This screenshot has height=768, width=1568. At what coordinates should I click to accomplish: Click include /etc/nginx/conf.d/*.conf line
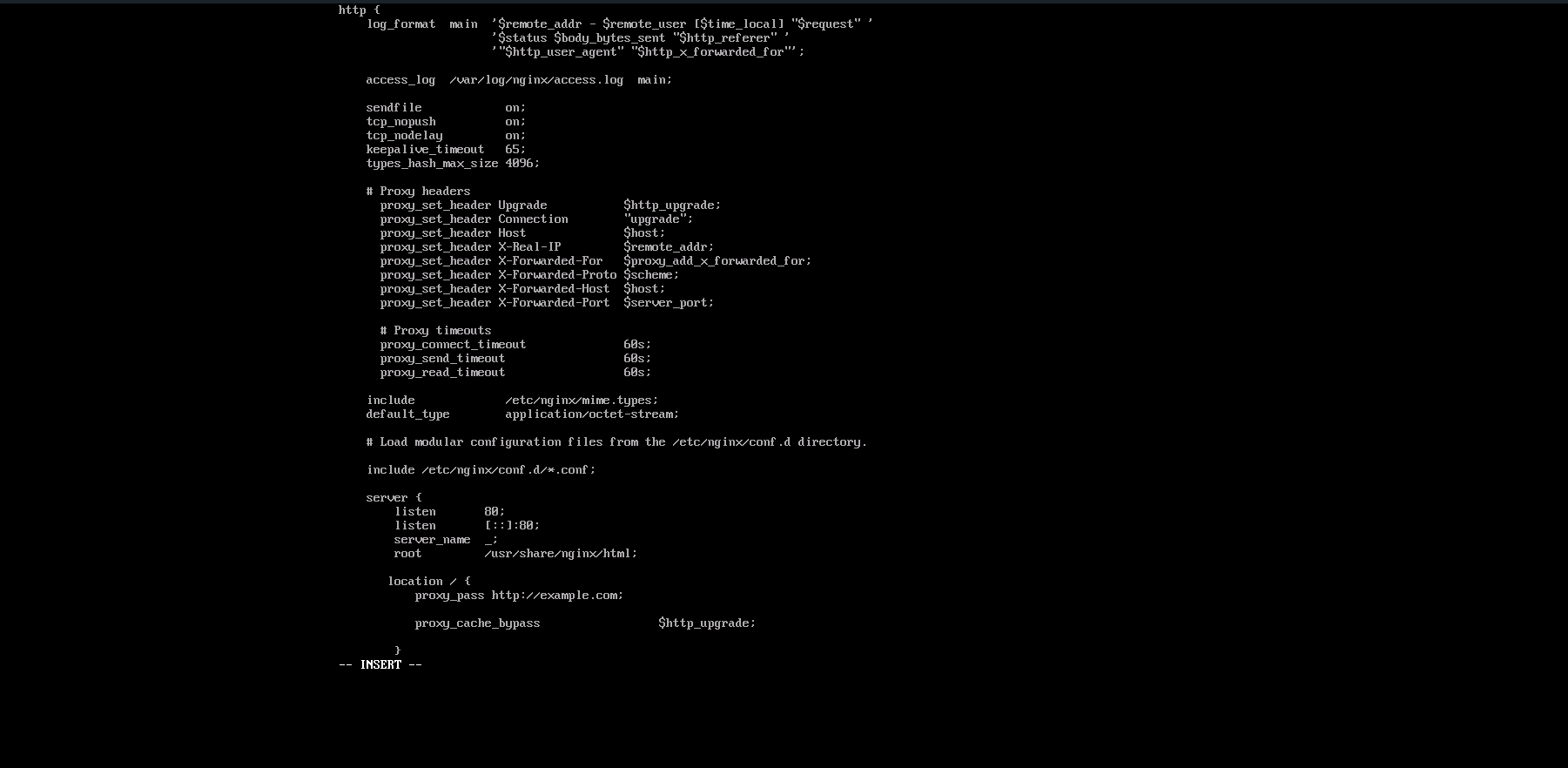point(481,470)
